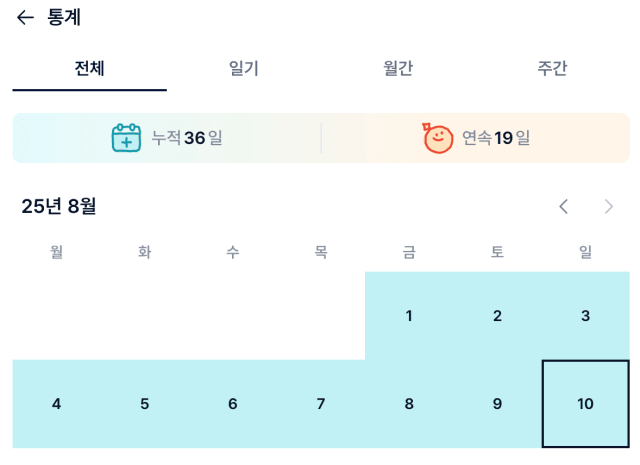Select the 월간 tab
The height and width of the screenshot is (465, 640).
coord(398,68)
